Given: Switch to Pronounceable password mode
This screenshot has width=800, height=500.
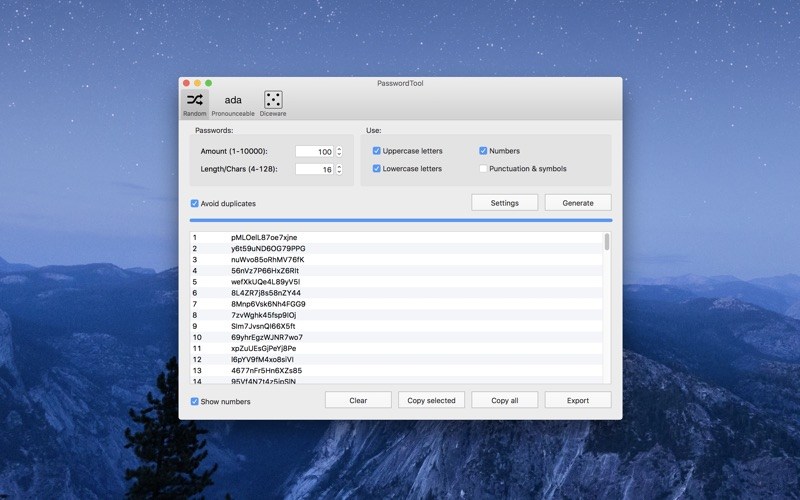Looking at the screenshot, I should 233,100.
